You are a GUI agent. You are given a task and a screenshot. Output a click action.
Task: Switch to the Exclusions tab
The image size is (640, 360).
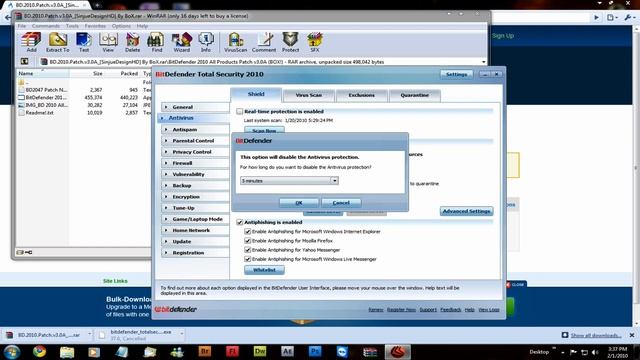point(361,95)
